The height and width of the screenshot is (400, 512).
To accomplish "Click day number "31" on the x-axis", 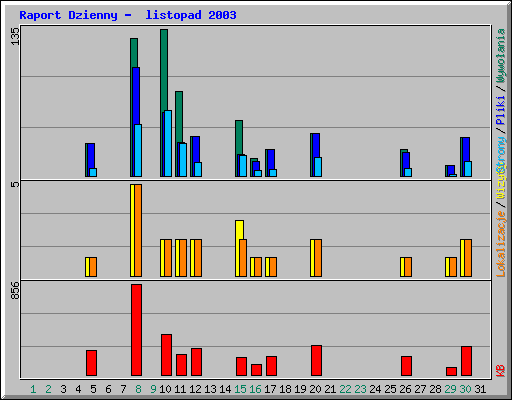I will click(x=480, y=389).
